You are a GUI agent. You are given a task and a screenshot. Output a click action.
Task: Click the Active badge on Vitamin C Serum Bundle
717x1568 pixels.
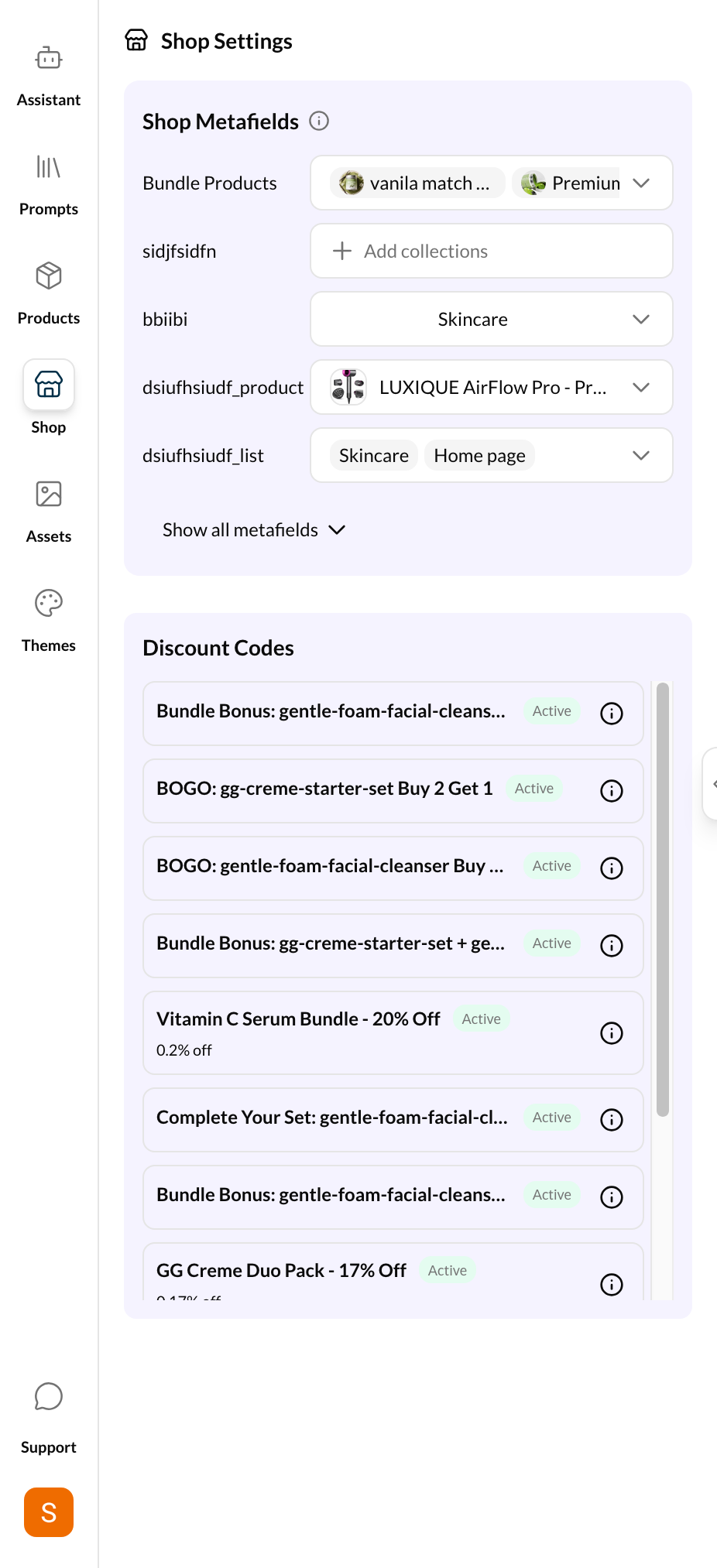coord(482,1019)
